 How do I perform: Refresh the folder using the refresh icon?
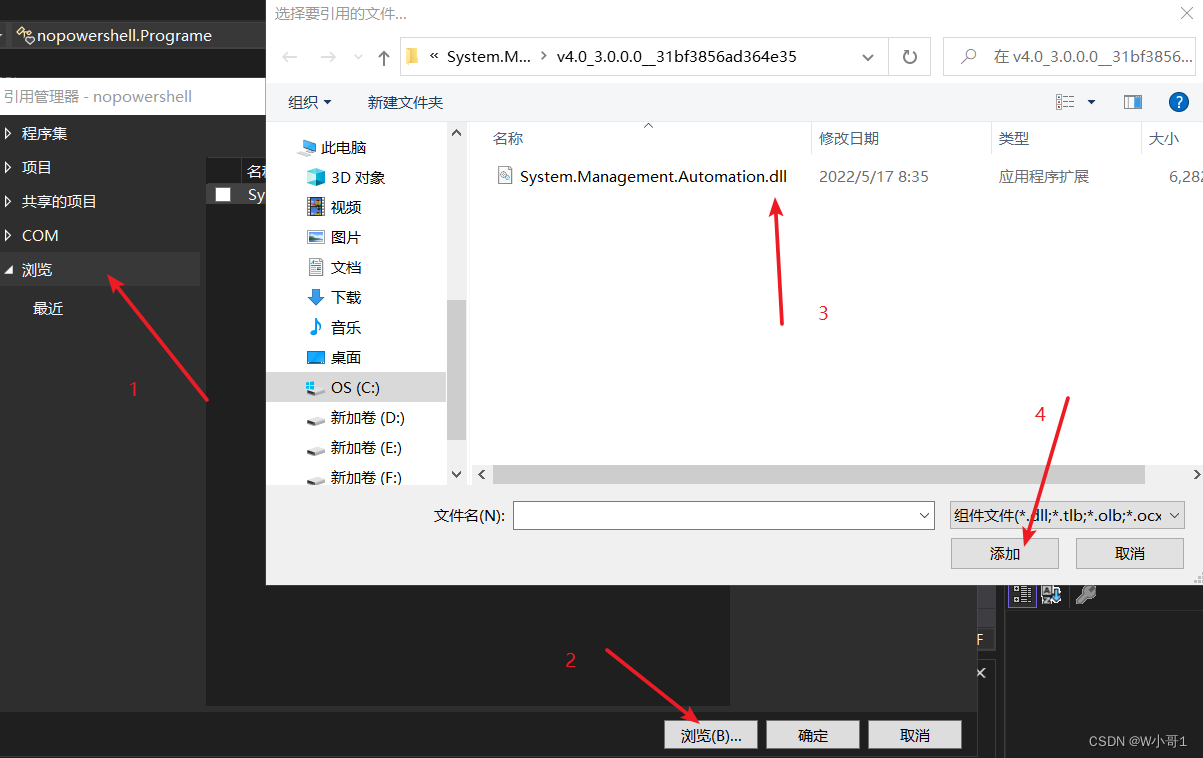(909, 57)
